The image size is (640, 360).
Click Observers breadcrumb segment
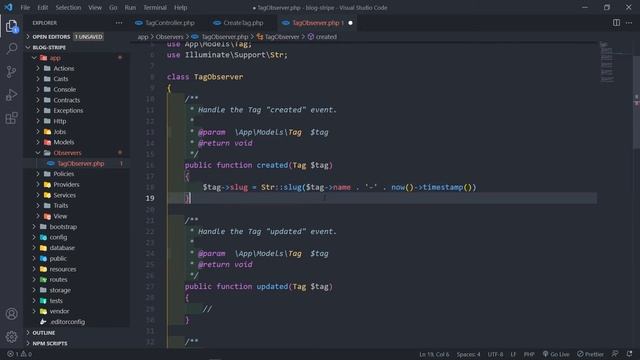(169, 37)
